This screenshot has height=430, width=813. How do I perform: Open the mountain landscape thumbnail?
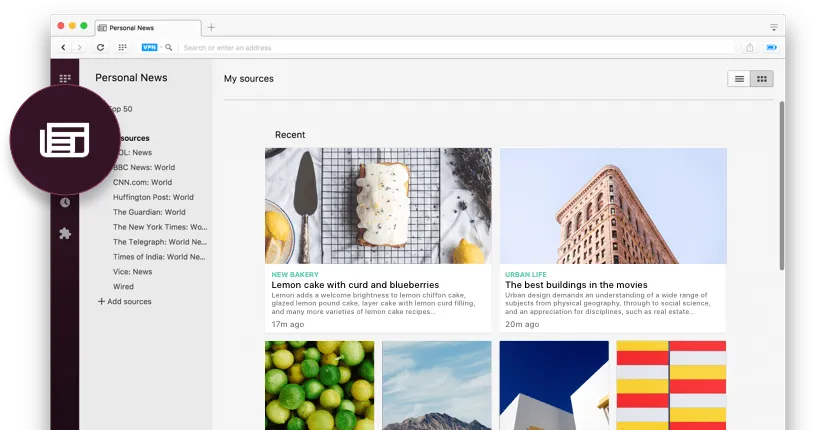(437, 385)
